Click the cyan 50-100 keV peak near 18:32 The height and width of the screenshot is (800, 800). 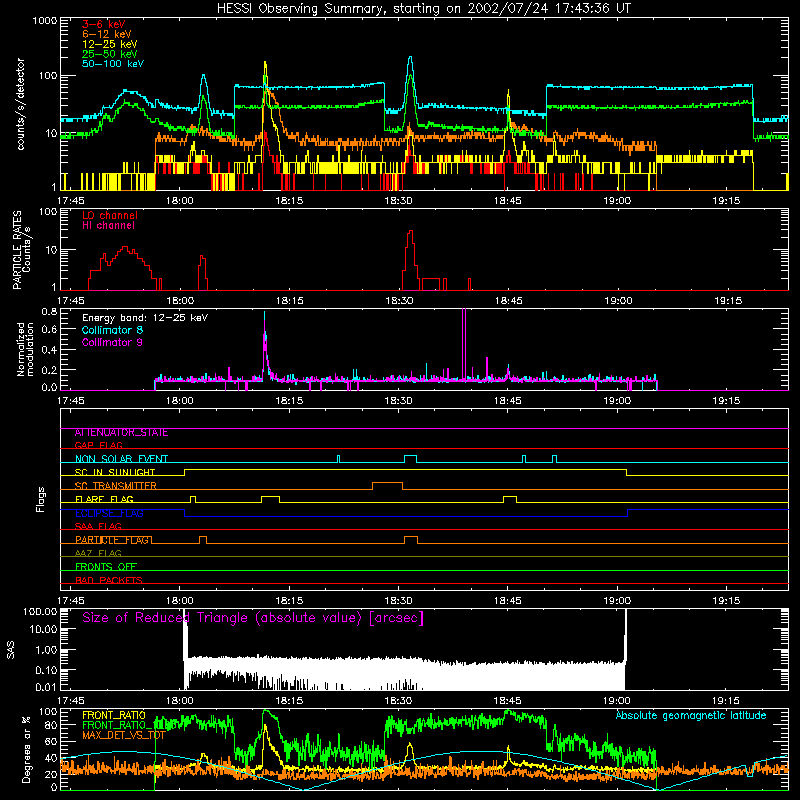pos(410,58)
